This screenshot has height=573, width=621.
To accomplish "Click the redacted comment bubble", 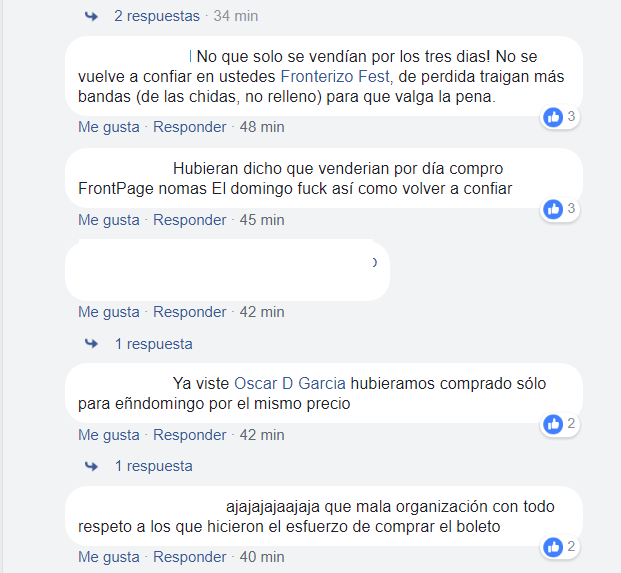I will 227,270.
